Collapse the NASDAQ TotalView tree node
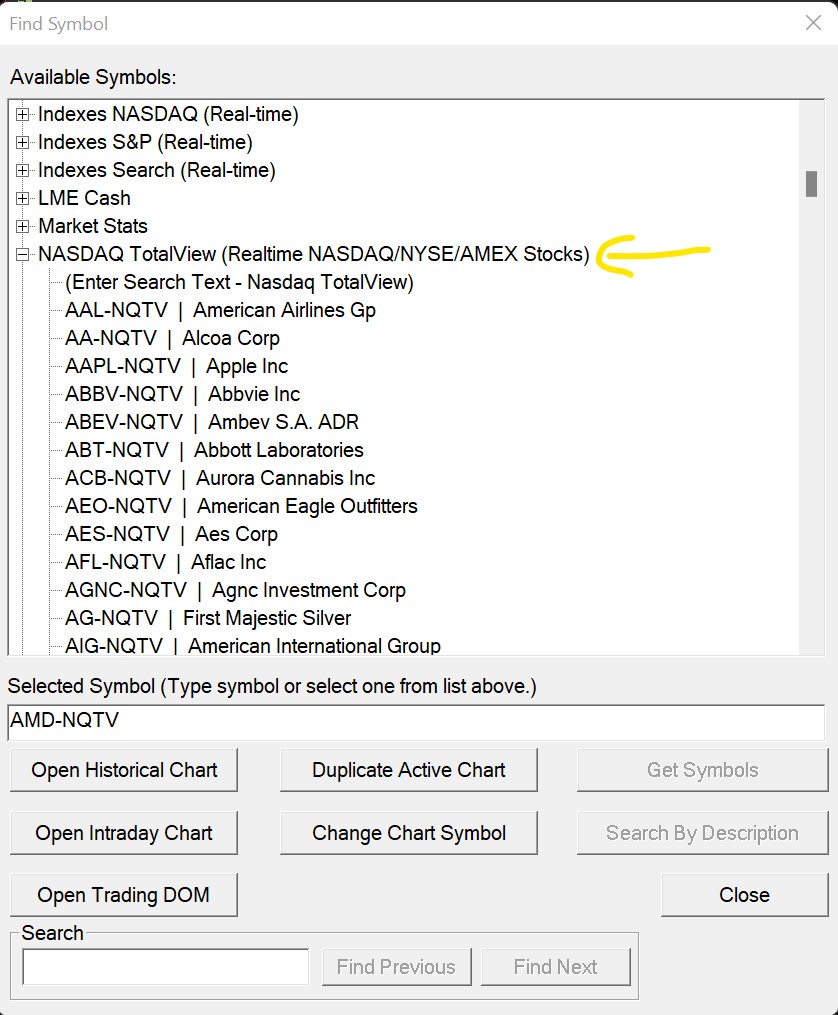The height and width of the screenshot is (1015, 838). pos(23,255)
